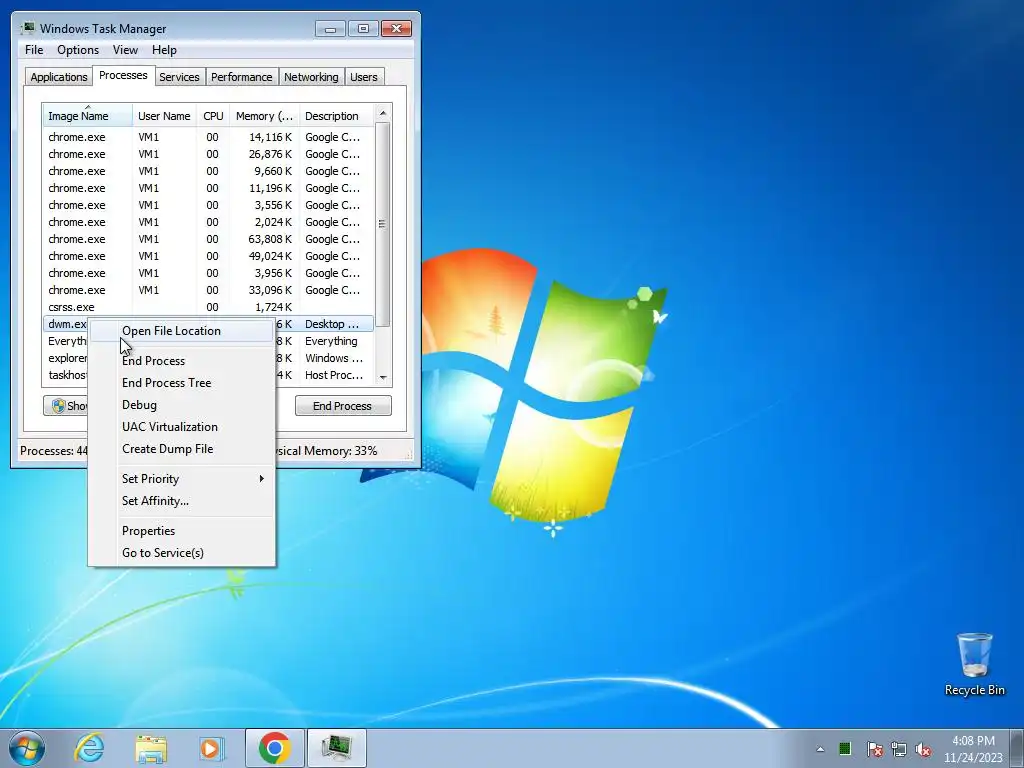Image resolution: width=1024 pixels, height=768 pixels.
Task: Choose Set Affinity... from context menu
Action: point(182,501)
